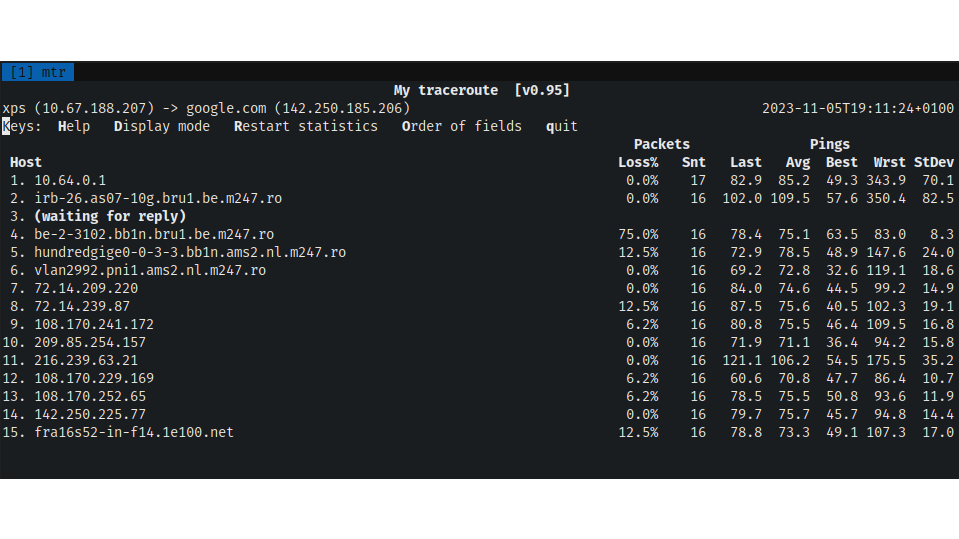Click the Loss% column header

click(638, 162)
